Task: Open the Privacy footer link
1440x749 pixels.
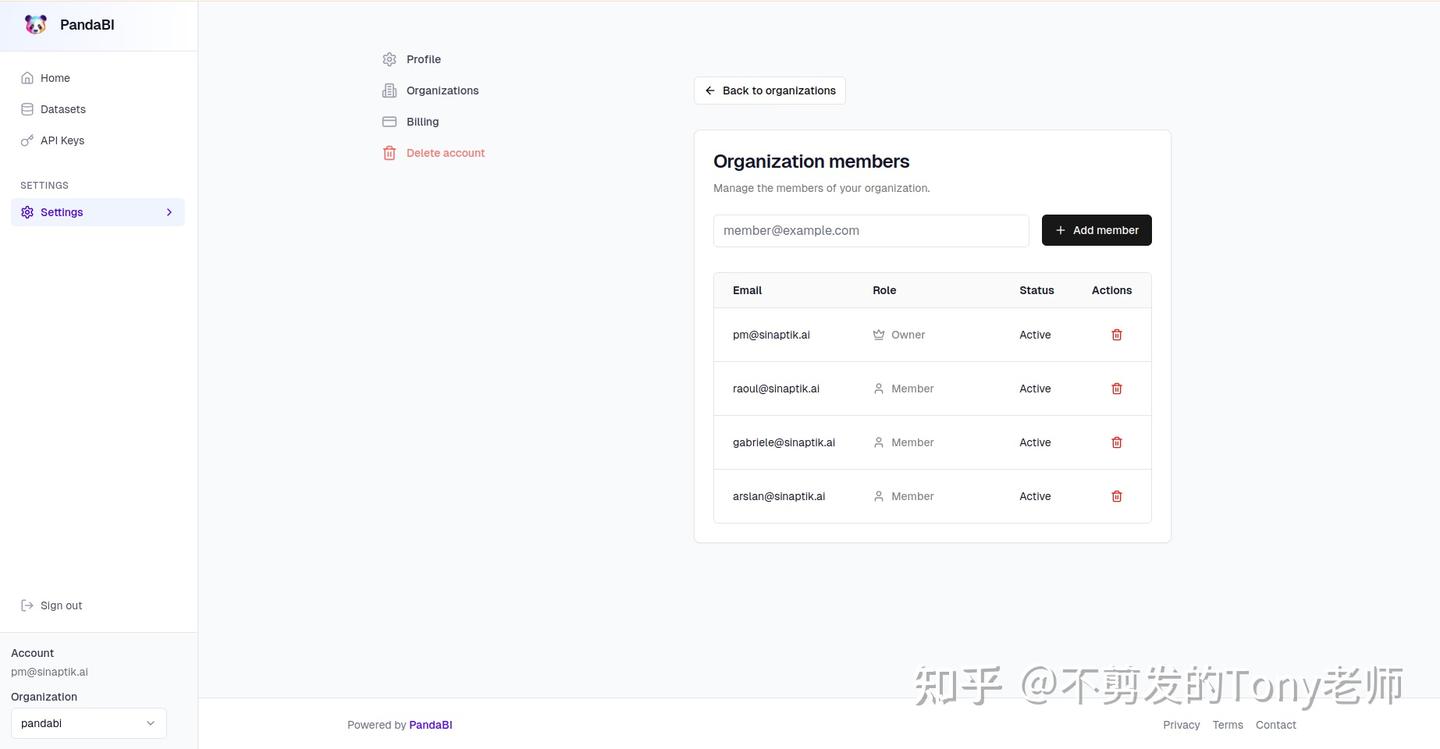Action: pyautogui.click(x=1181, y=725)
